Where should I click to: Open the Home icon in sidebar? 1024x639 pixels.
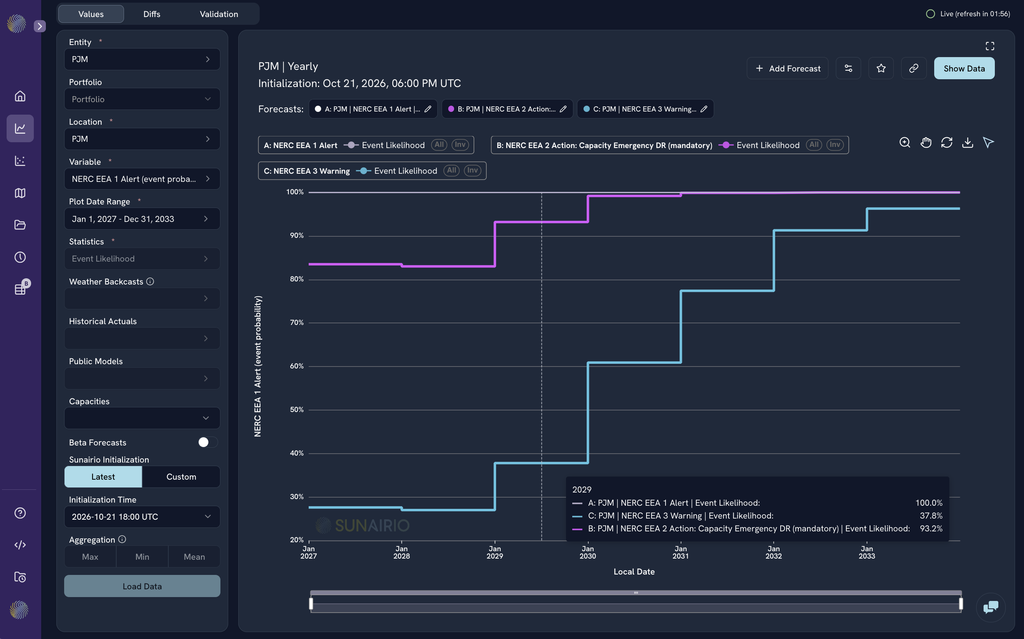20,96
